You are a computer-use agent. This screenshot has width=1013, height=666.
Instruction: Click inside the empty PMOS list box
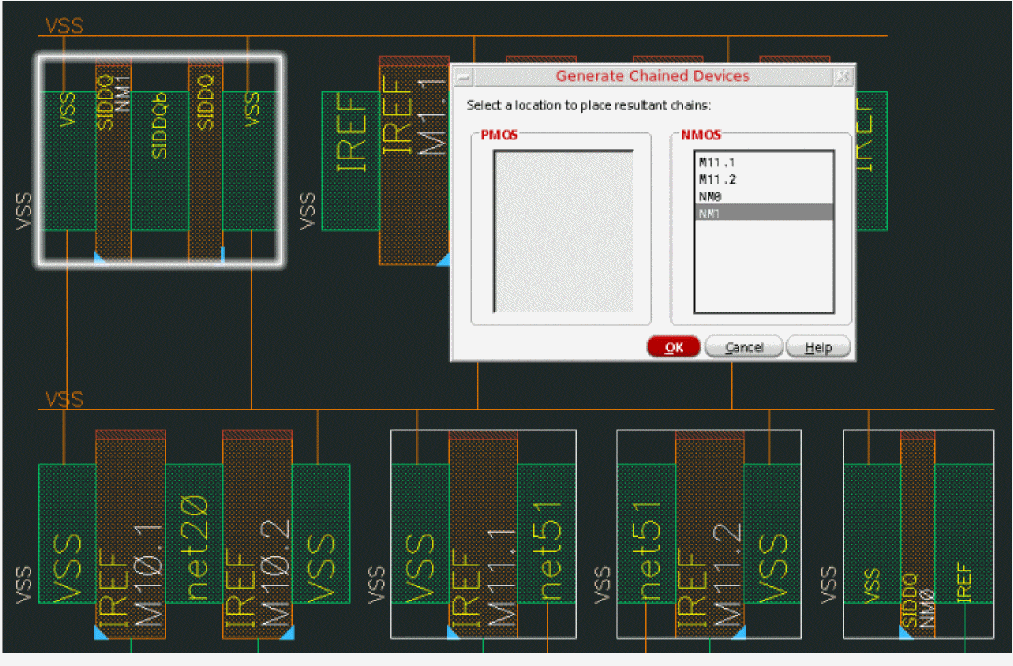[x=563, y=231]
